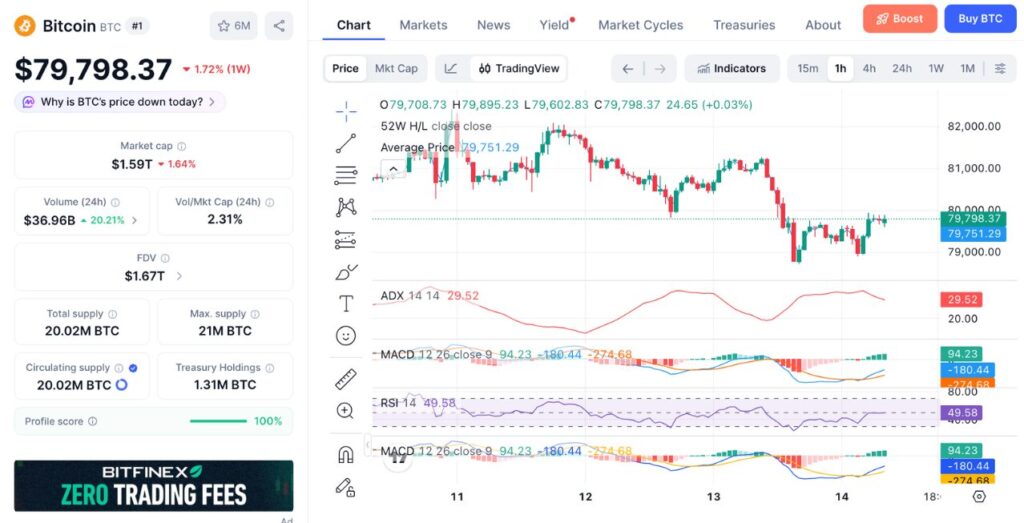Open the Bitfinex Zero Trading Fees ad
This screenshot has width=1024, height=523.
[x=153, y=486]
